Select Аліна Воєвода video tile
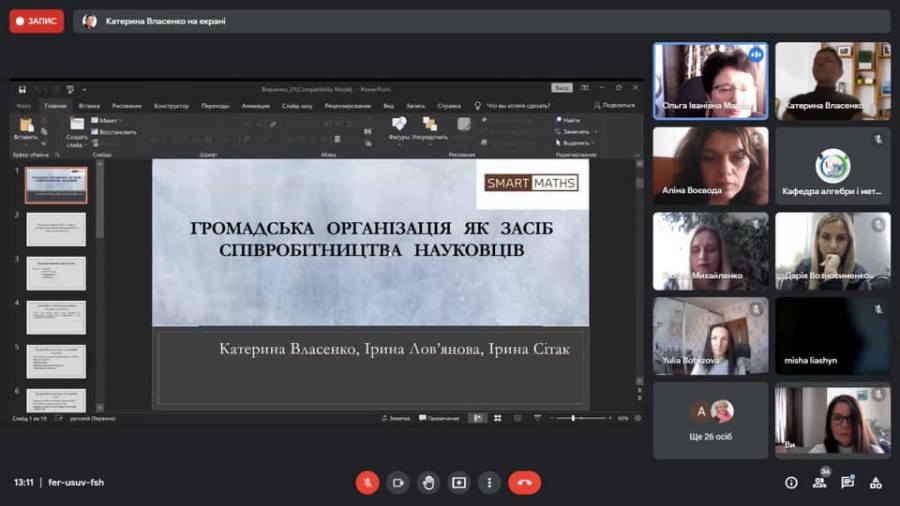This screenshot has height=506, width=900. click(x=711, y=166)
